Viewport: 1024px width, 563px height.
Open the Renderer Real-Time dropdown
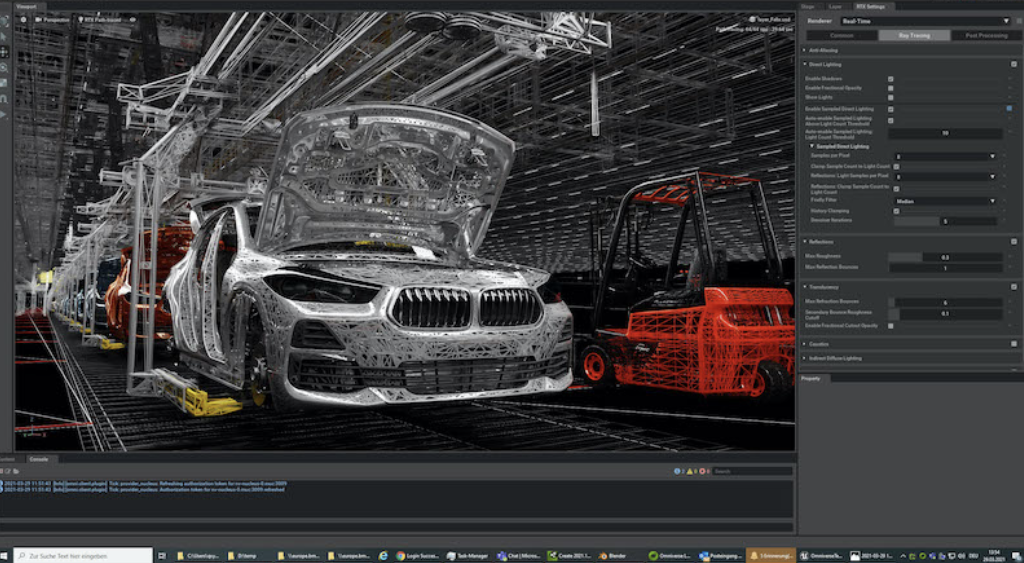(925, 21)
